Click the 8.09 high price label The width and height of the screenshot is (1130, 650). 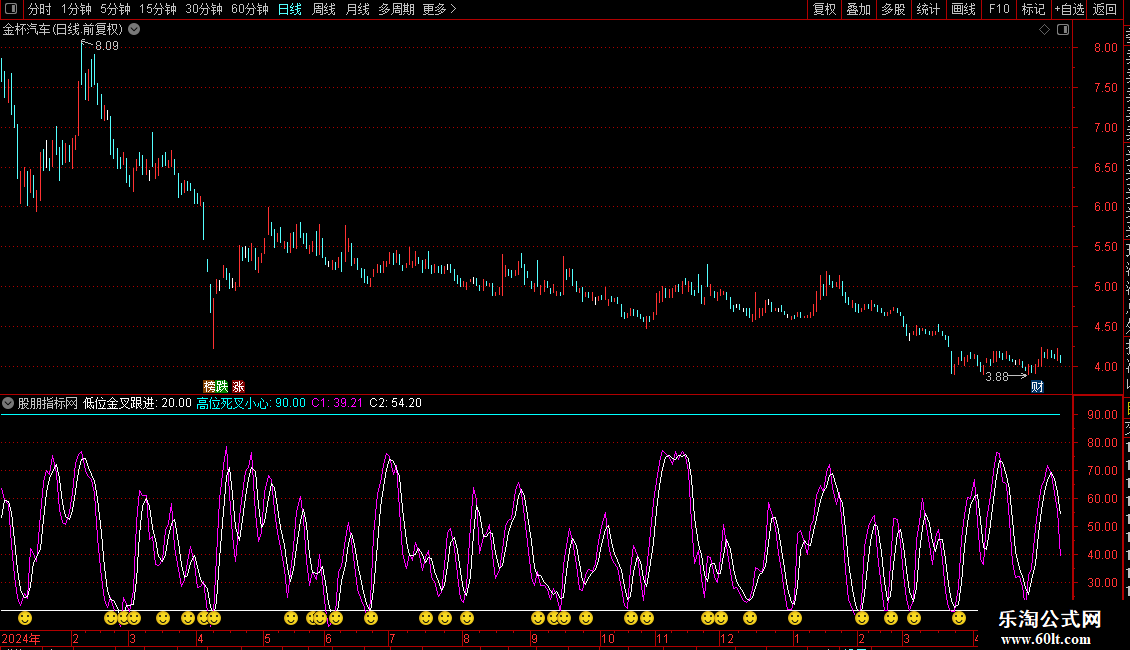pos(107,46)
